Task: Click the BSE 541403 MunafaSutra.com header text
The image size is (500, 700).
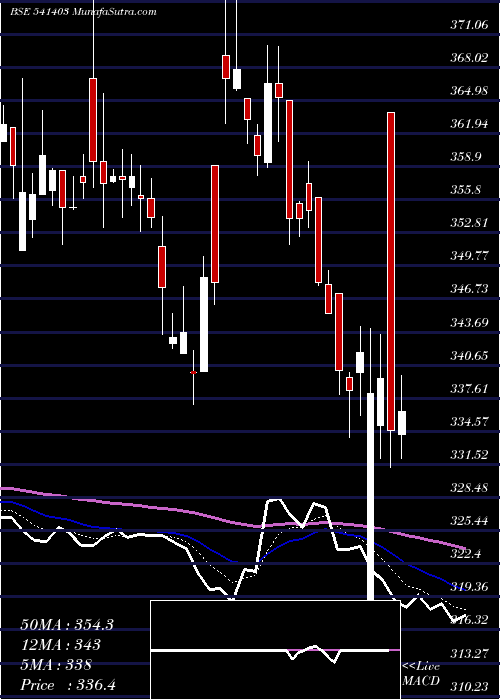Action: click(83, 12)
